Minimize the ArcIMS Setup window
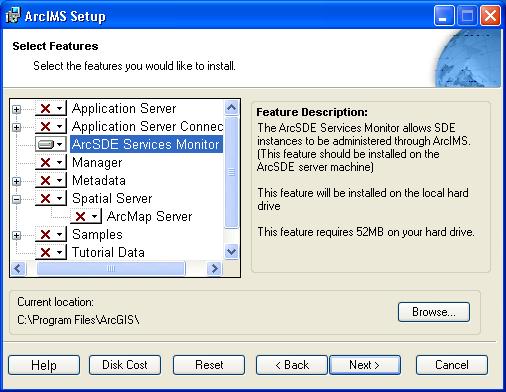Screen dimensions: 506x392 [444, 15]
